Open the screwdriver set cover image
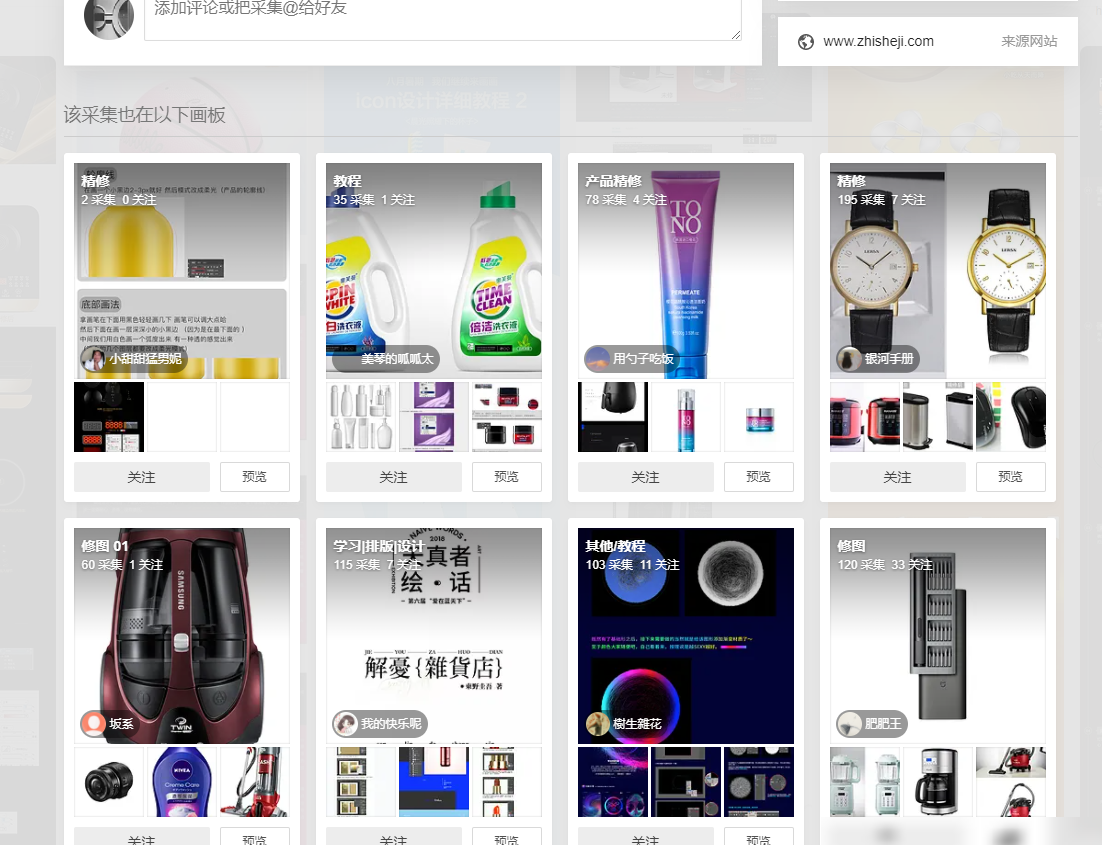Image resolution: width=1102 pixels, height=845 pixels. pos(938,636)
